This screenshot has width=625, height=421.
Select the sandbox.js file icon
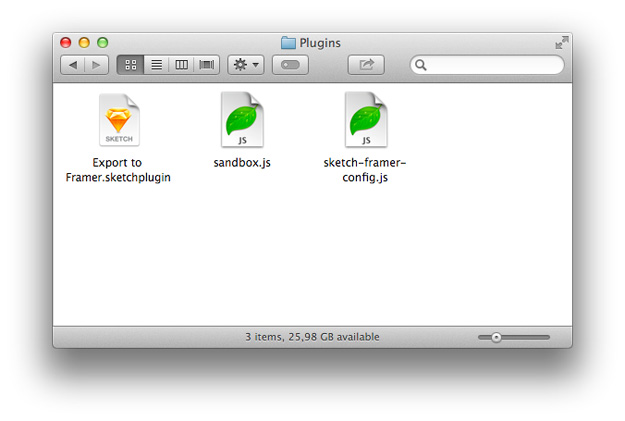click(x=242, y=120)
